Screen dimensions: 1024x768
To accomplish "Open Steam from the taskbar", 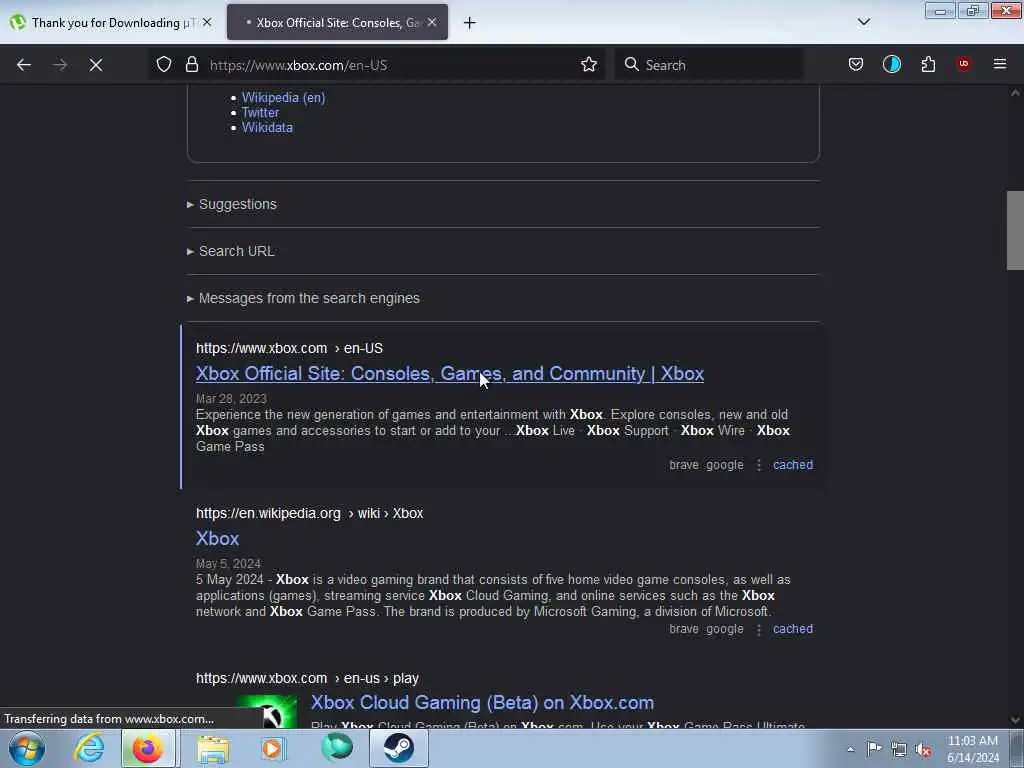I will (x=398, y=748).
